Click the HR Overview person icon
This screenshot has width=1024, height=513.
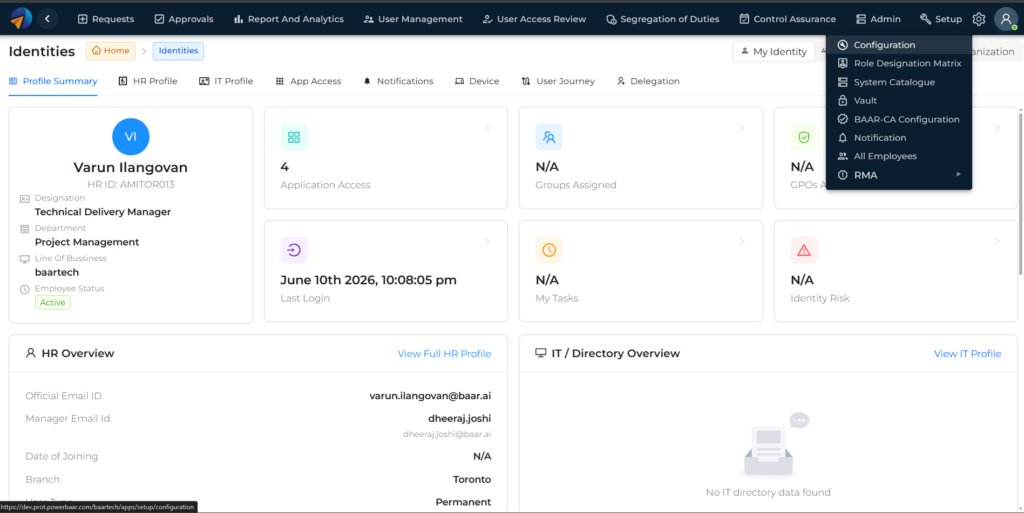(30, 353)
